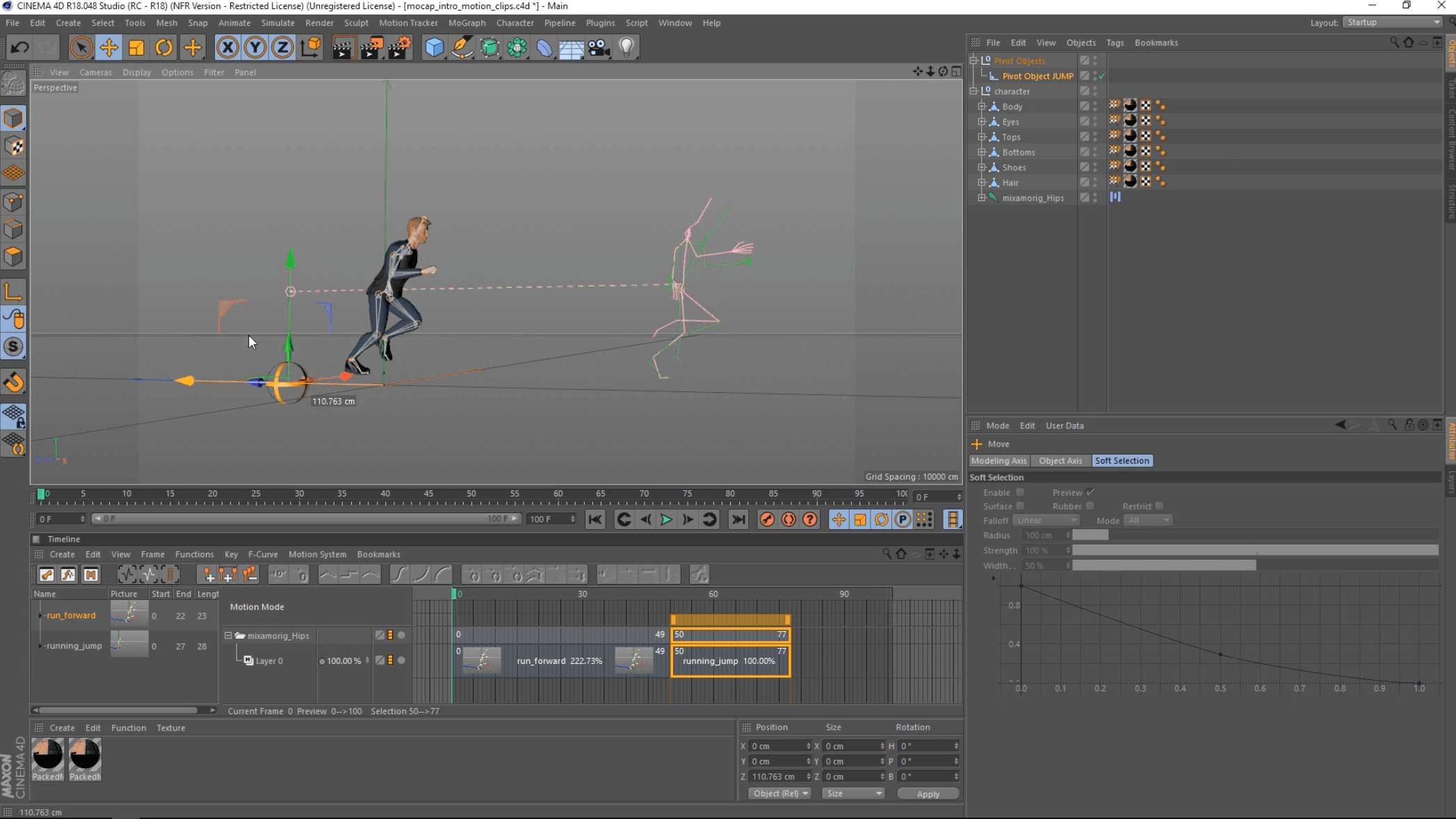Open the Camera object icon
The height and width of the screenshot is (819, 1456).
tap(599, 47)
